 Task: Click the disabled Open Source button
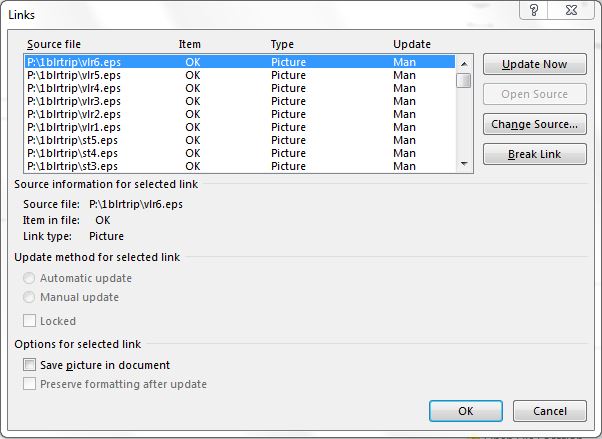(534, 94)
